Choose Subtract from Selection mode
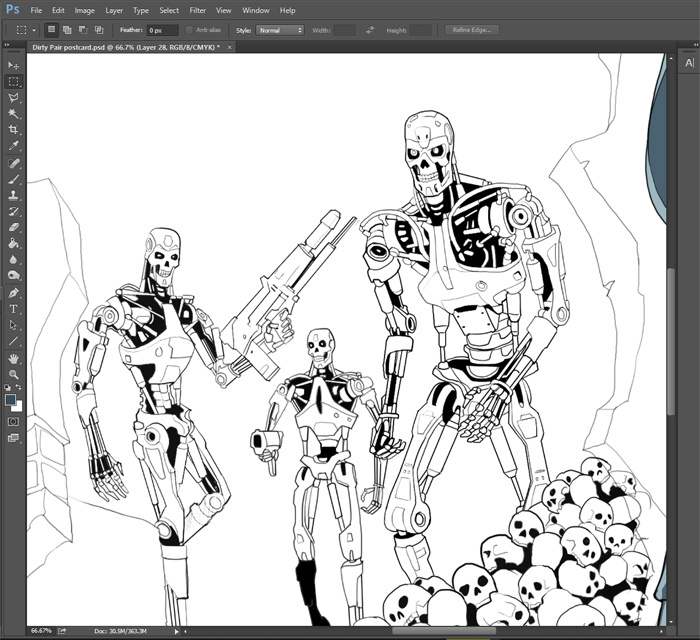This screenshot has height=640, width=700. tap(83, 30)
